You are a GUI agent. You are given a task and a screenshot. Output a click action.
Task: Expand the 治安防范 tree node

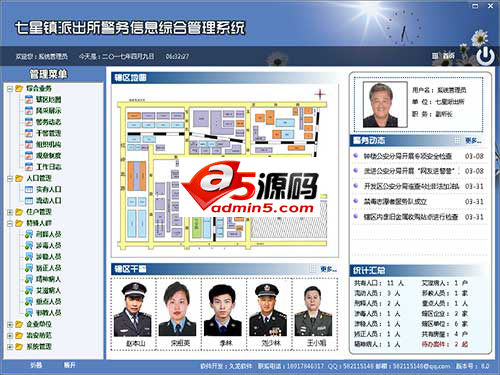(10, 335)
